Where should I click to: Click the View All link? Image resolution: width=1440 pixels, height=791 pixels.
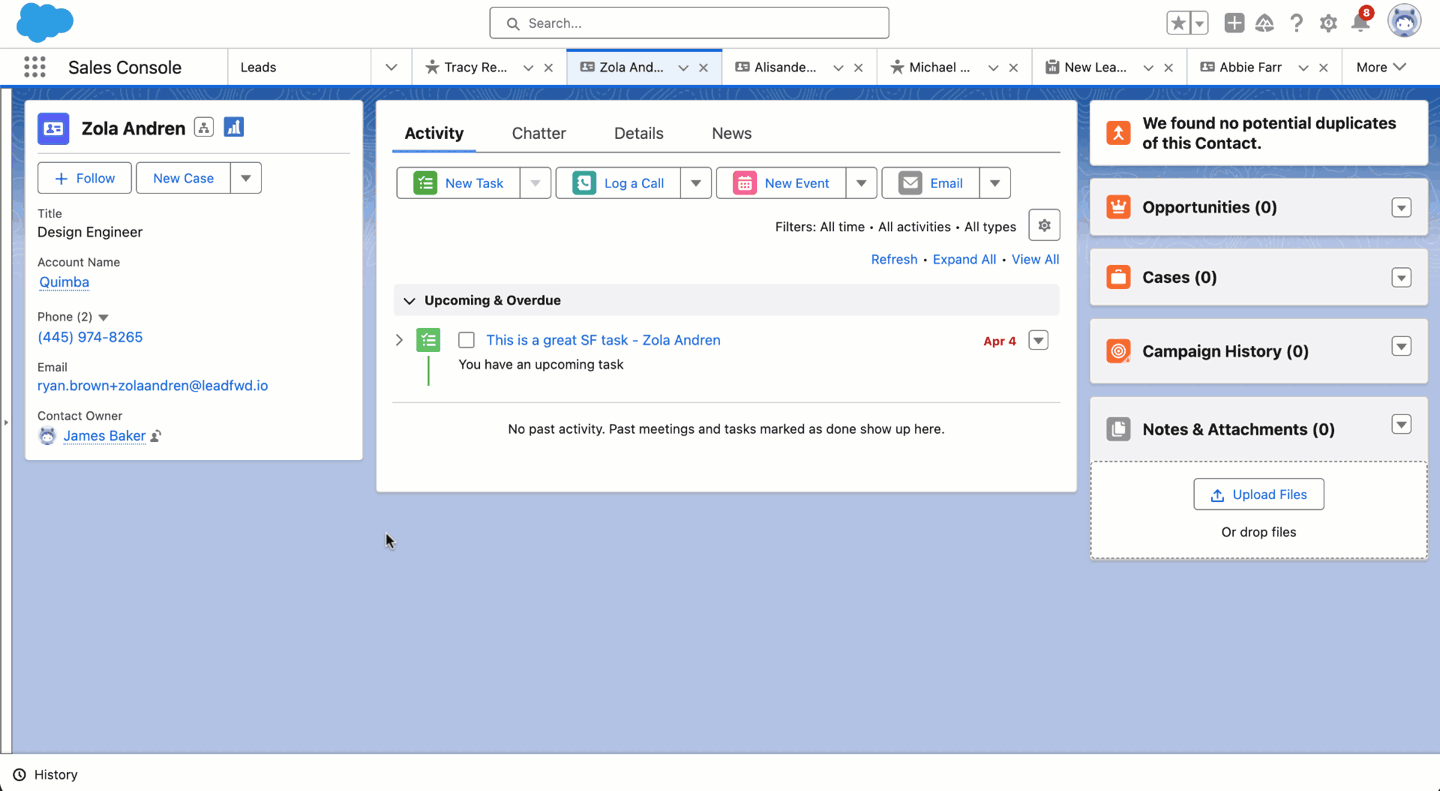pyautogui.click(x=1035, y=259)
